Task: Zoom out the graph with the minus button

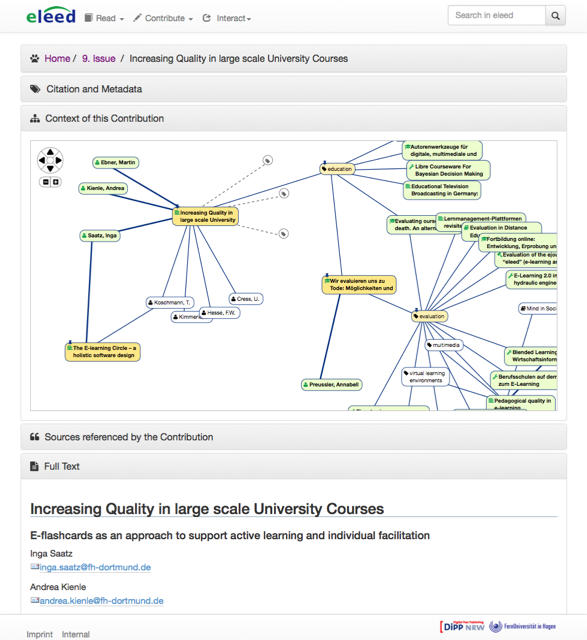Action: click(46, 182)
